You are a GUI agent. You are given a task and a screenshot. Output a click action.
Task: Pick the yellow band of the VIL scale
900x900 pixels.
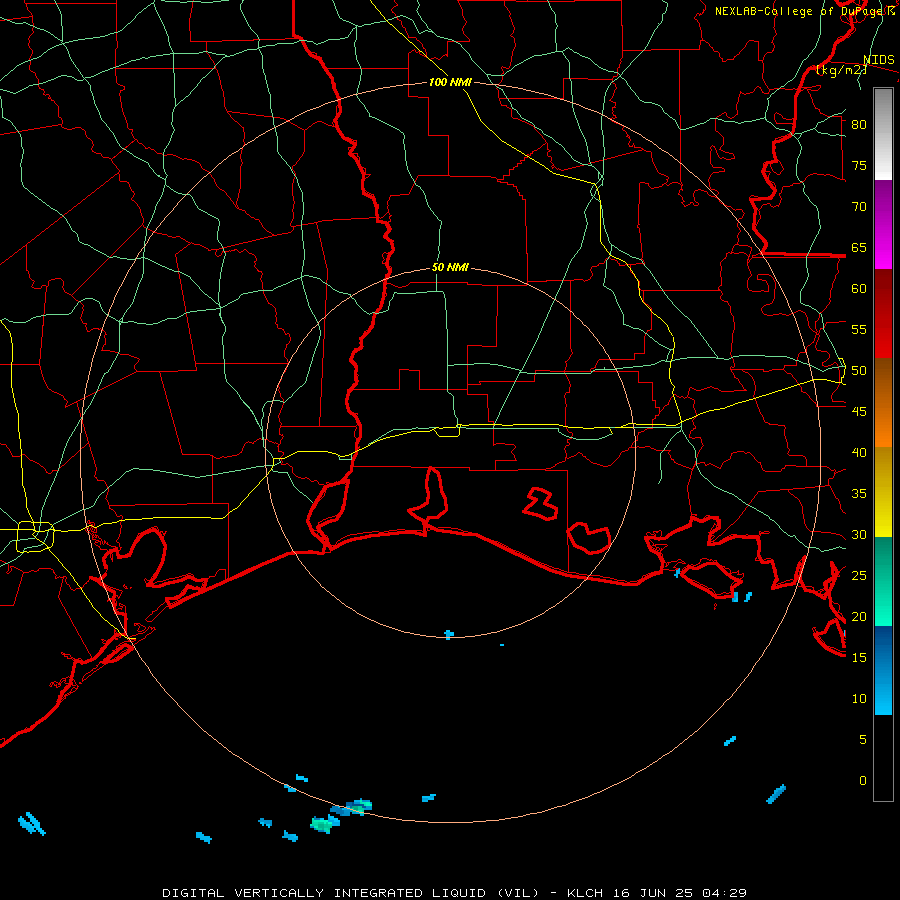883,492
